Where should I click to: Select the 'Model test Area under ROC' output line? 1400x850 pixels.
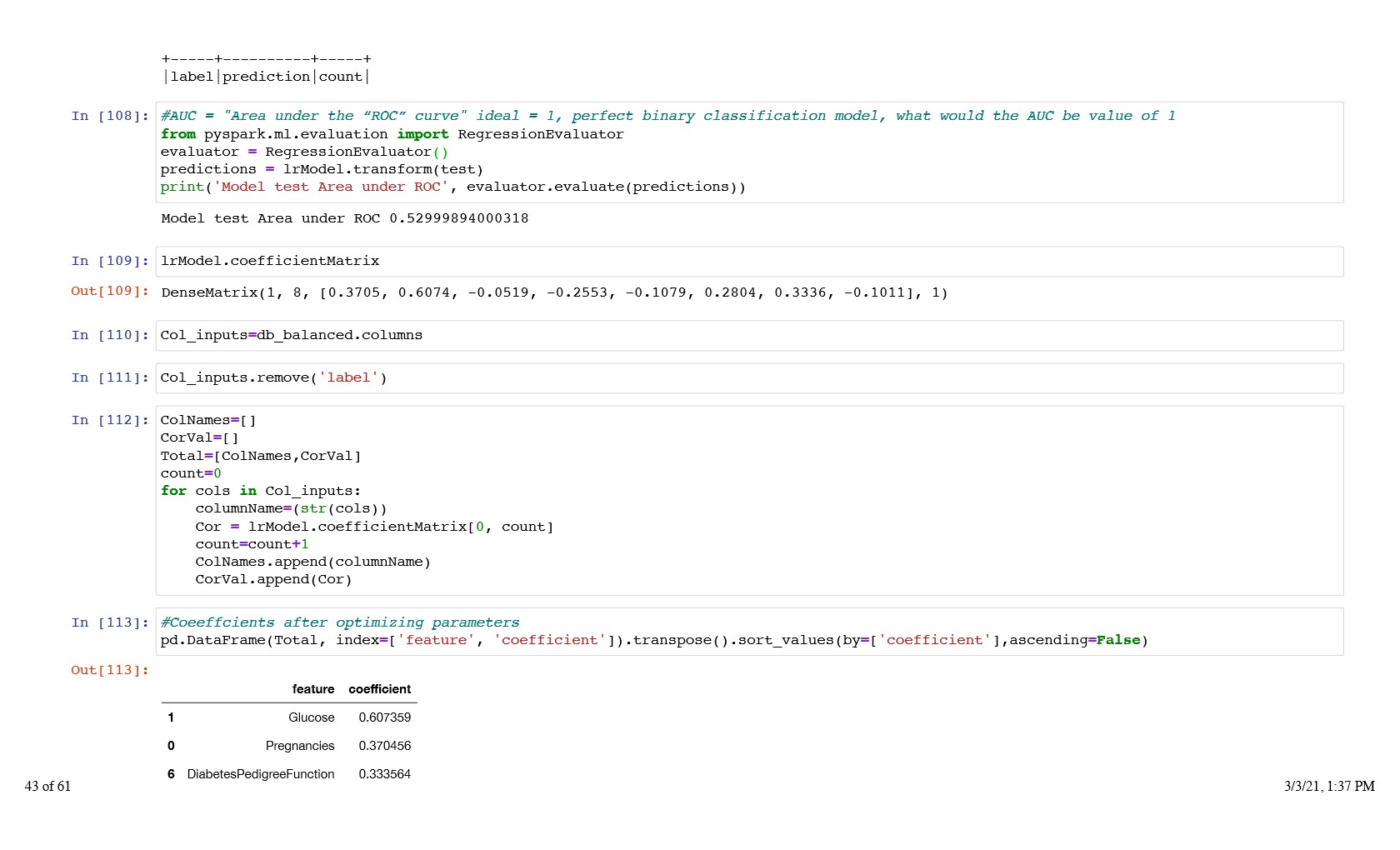tap(344, 218)
